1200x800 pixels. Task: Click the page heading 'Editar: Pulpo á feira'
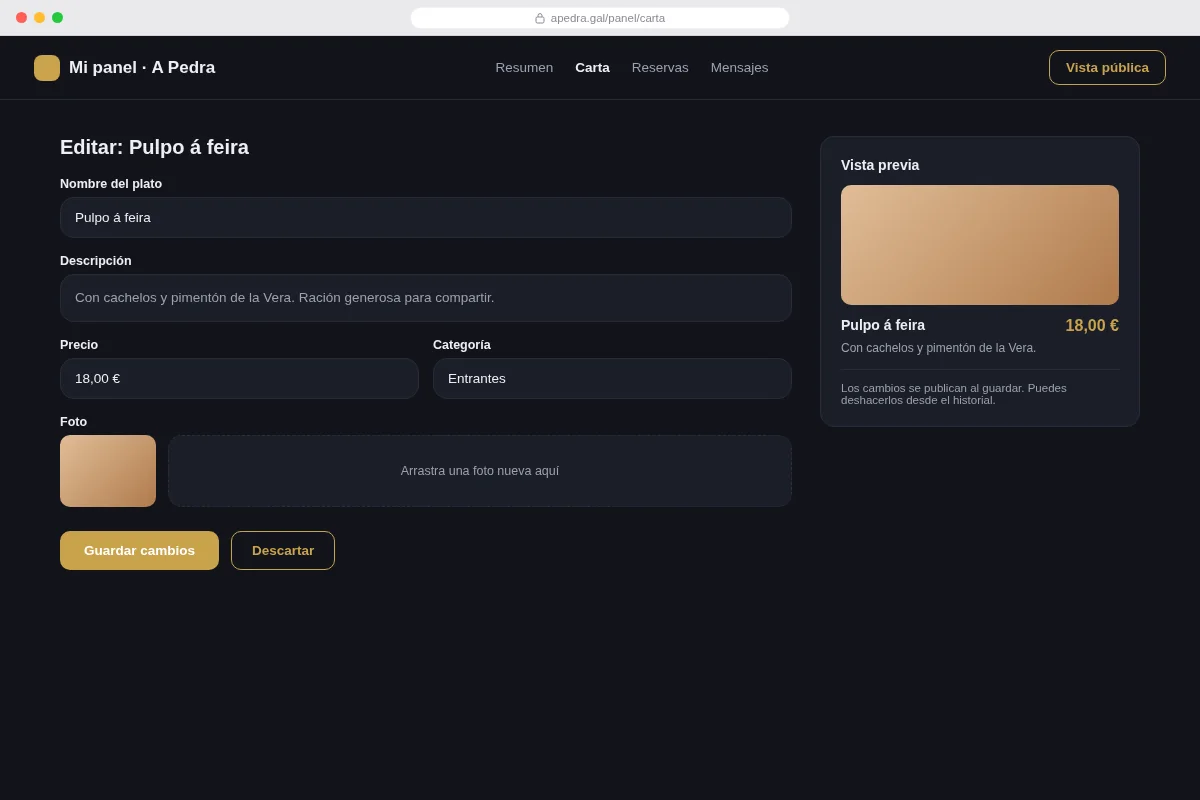[154, 147]
